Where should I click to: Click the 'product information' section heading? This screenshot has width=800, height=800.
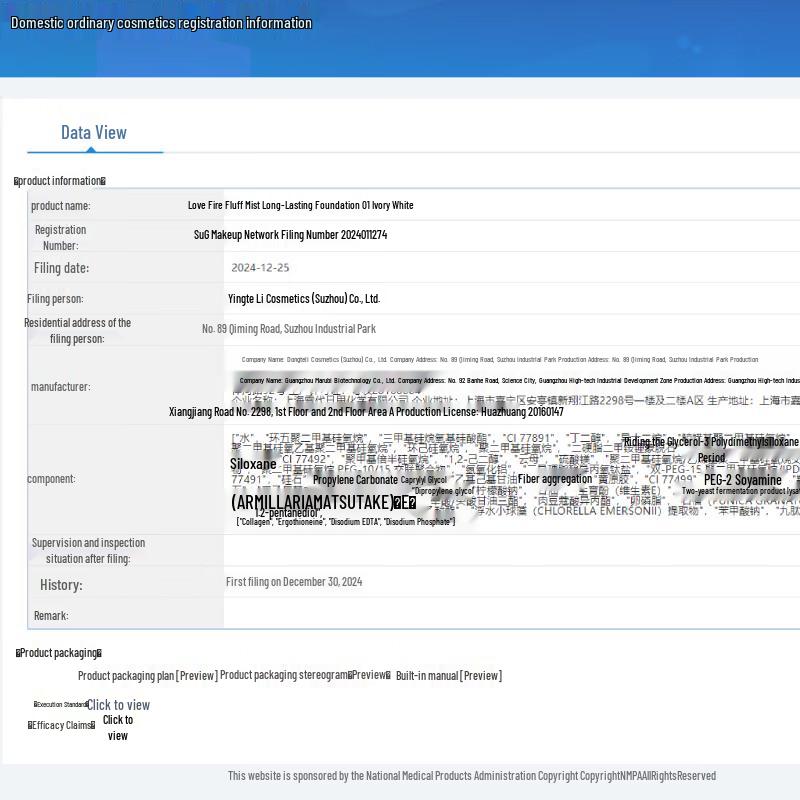pos(60,181)
